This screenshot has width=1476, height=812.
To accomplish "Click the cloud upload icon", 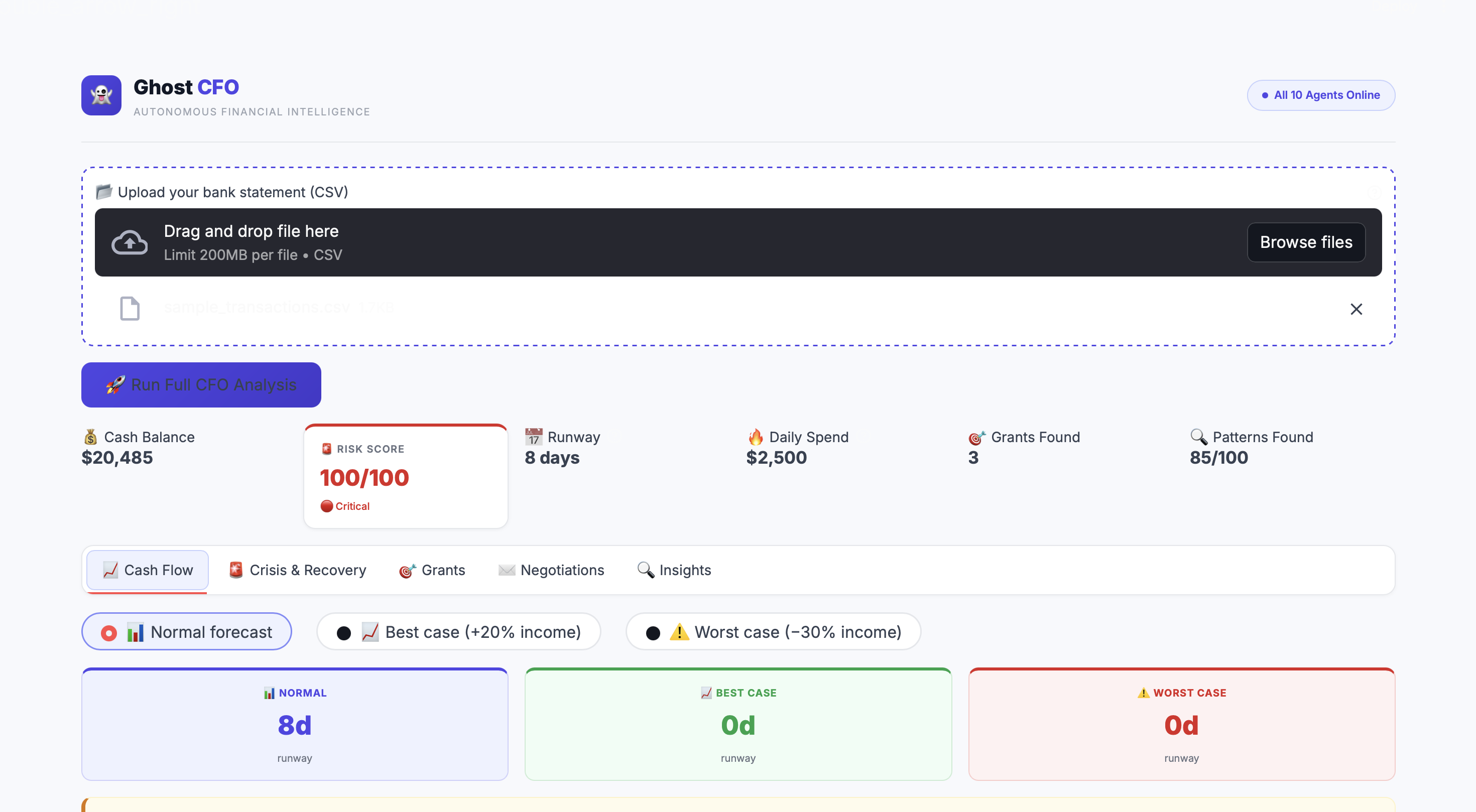I will coord(130,243).
